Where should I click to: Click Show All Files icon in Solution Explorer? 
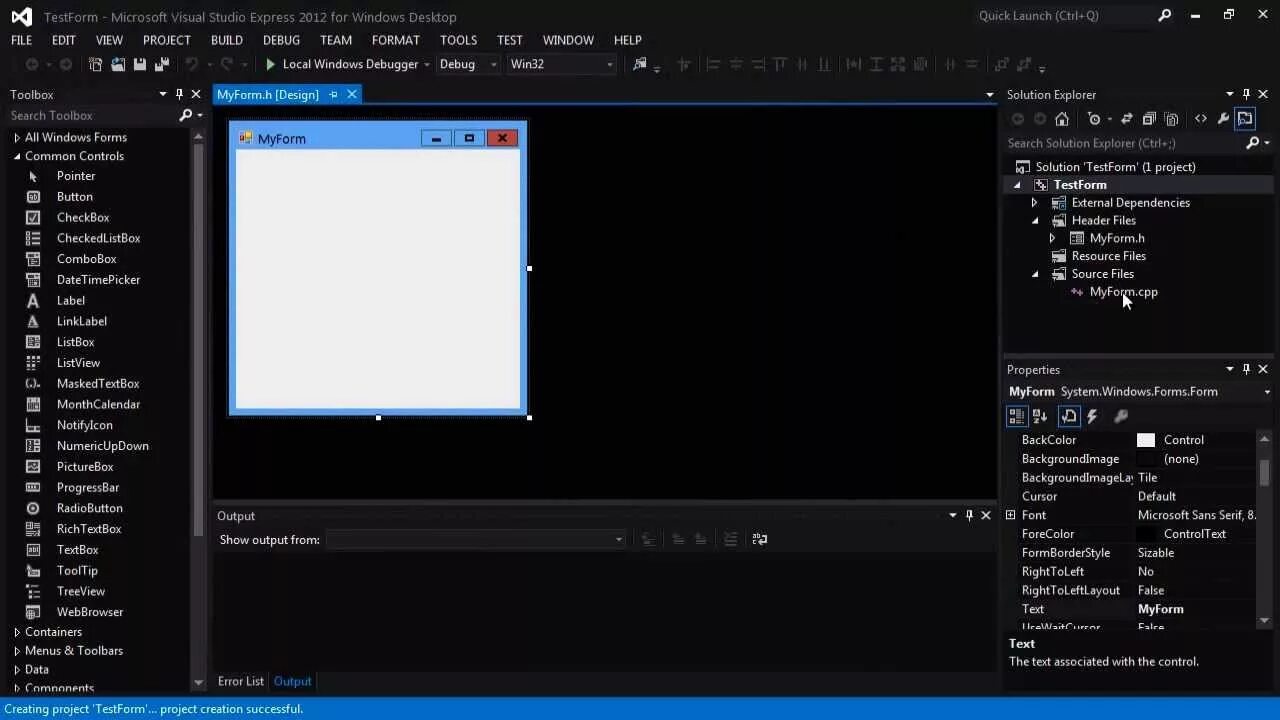(1172, 119)
